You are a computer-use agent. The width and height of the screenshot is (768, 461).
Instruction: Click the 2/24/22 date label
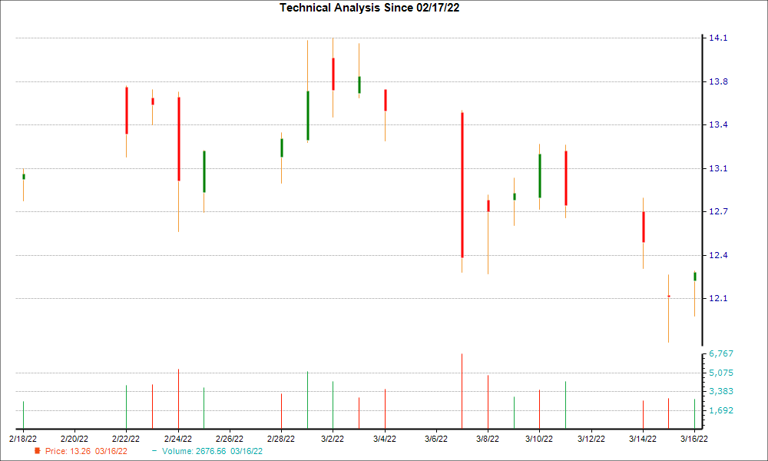[178, 439]
